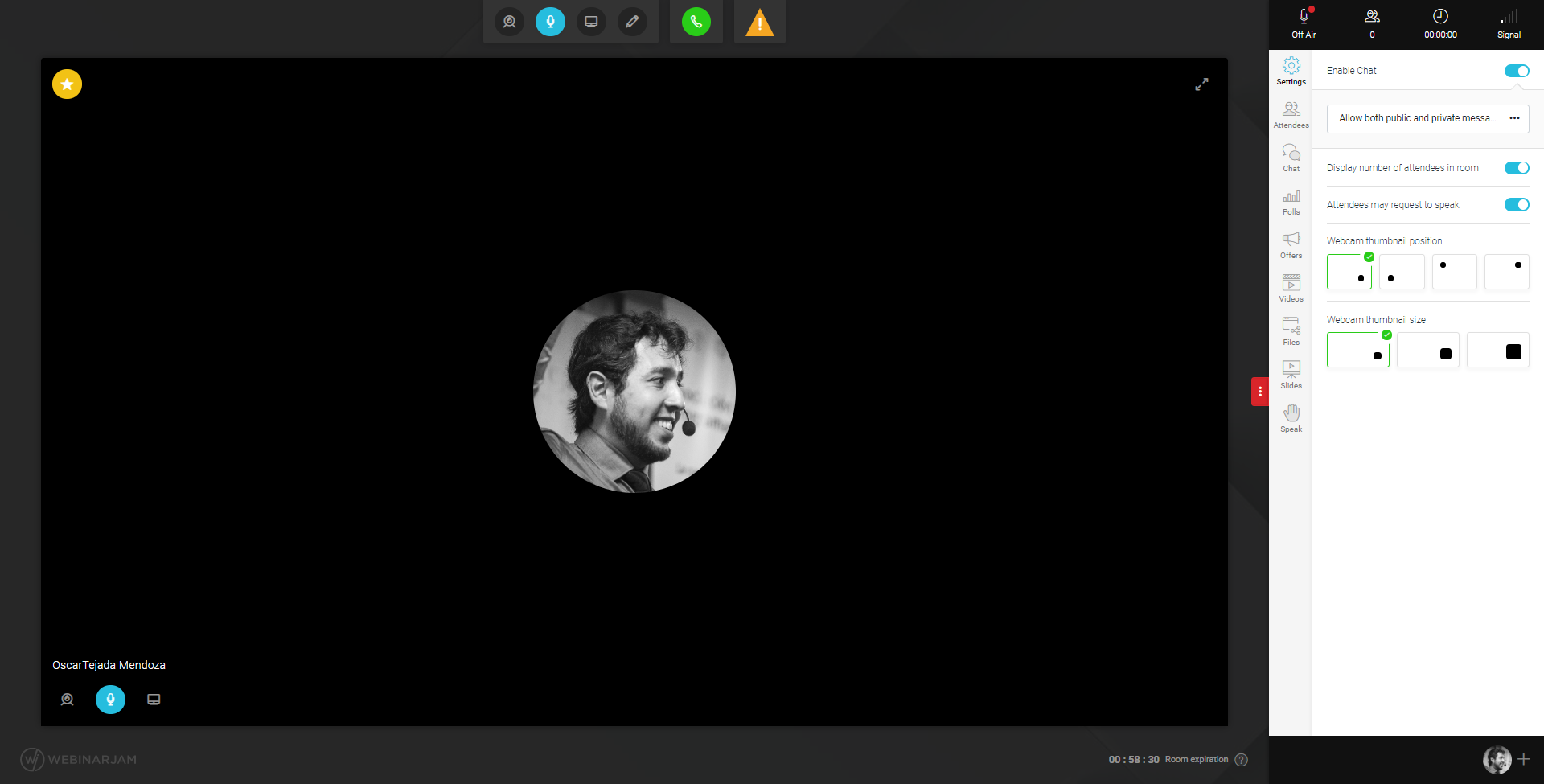Click the plus icon beside presenter avatar

[1524, 759]
